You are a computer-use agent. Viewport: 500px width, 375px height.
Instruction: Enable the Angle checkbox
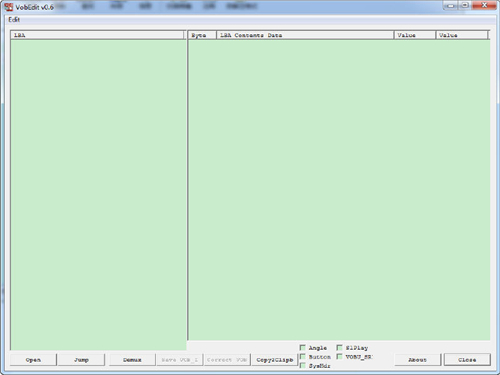[303, 348]
